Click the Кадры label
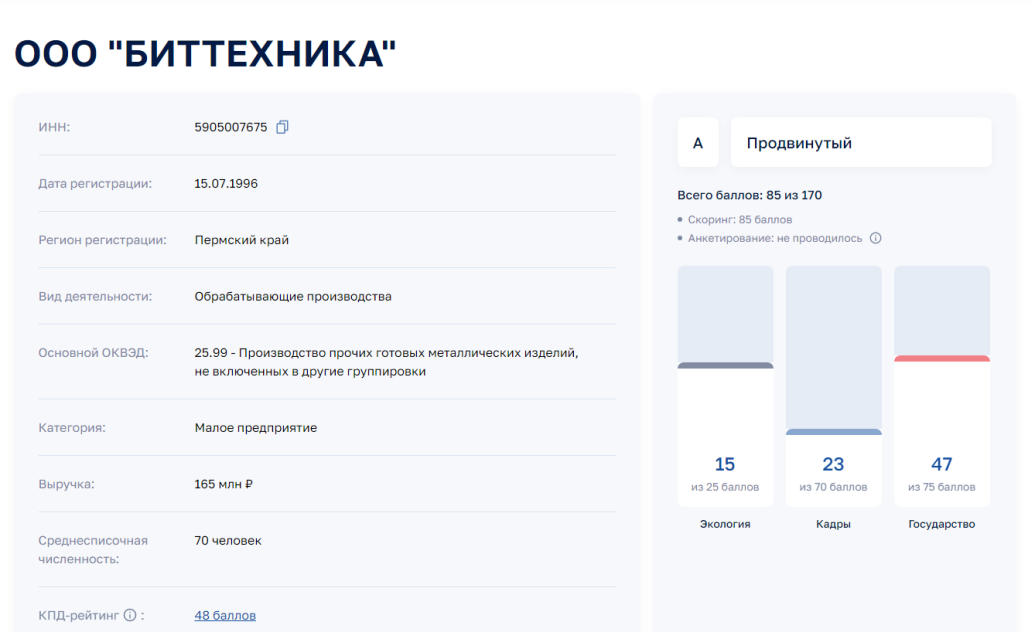This screenshot has width=1035, height=632. tap(833, 524)
